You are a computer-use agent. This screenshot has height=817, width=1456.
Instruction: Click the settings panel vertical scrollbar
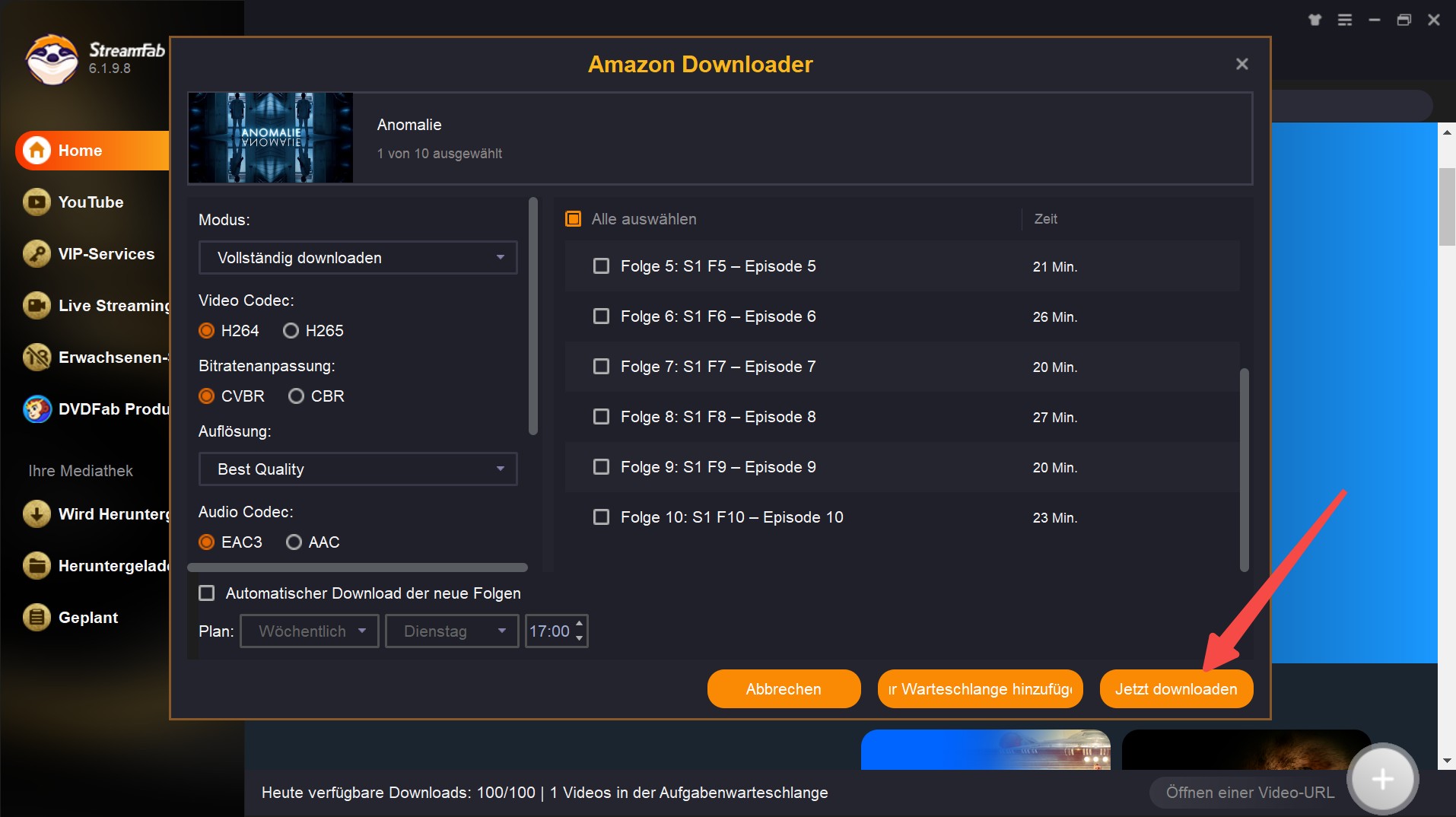pos(533,316)
